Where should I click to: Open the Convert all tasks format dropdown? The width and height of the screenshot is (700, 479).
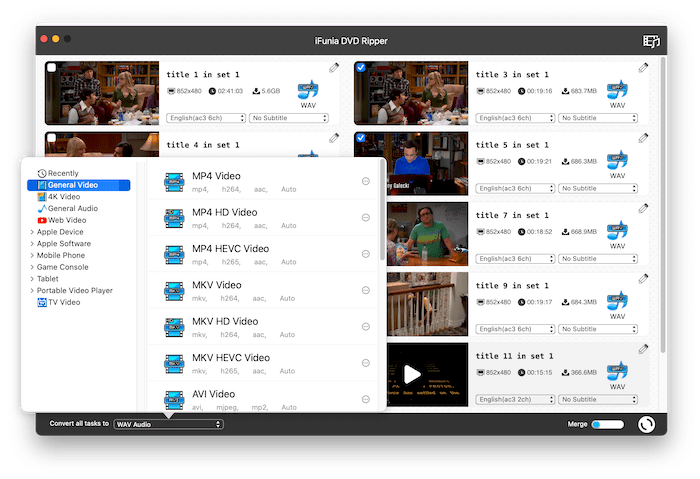(168, 424)
